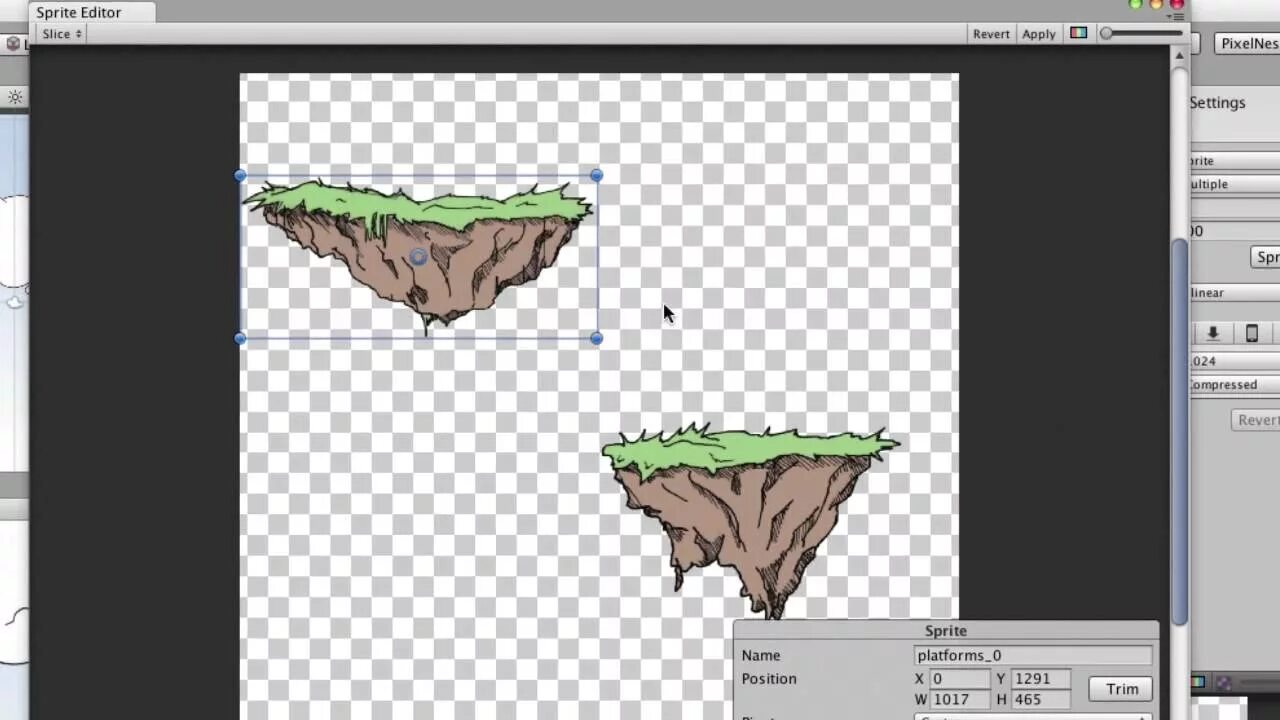Screen dimensions: 1280x720
Task: Open the Filter Mode dropdown showing linear
Action: 1235,293
